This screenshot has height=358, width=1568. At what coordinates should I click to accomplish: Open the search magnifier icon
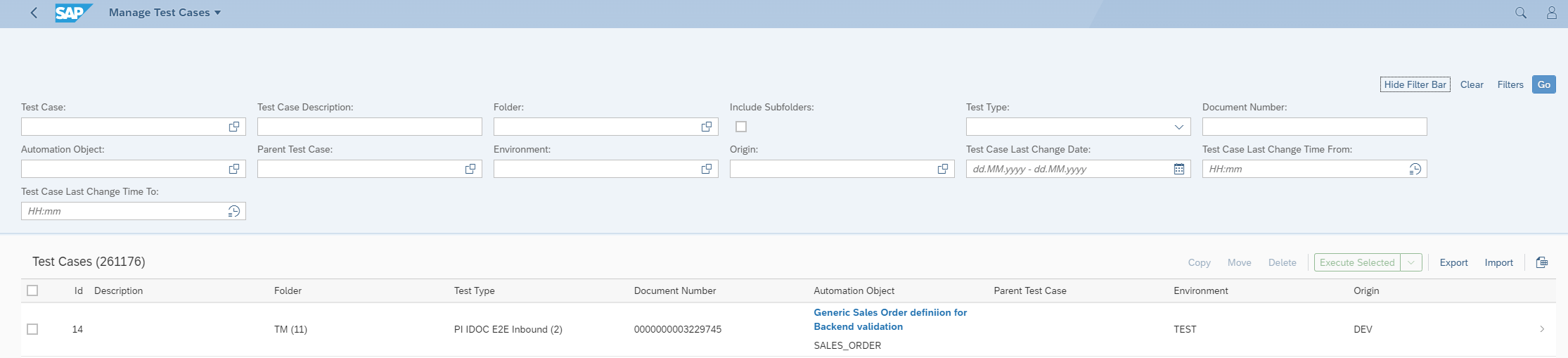[1521, 13]
